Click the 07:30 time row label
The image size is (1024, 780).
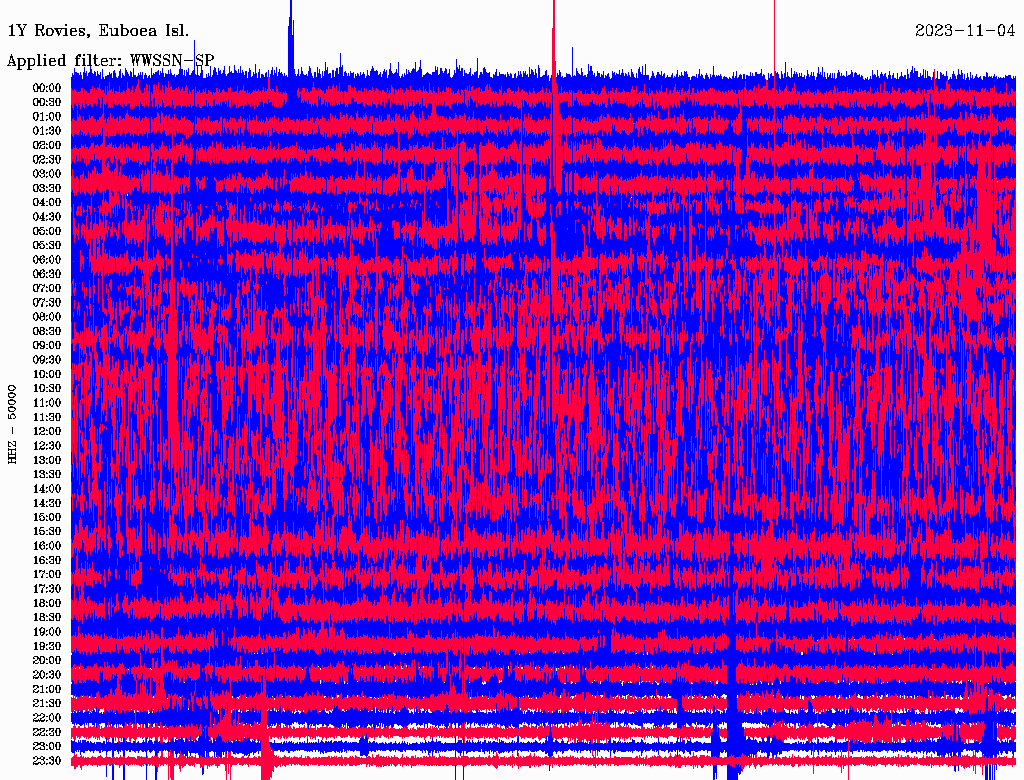[47, 302]
